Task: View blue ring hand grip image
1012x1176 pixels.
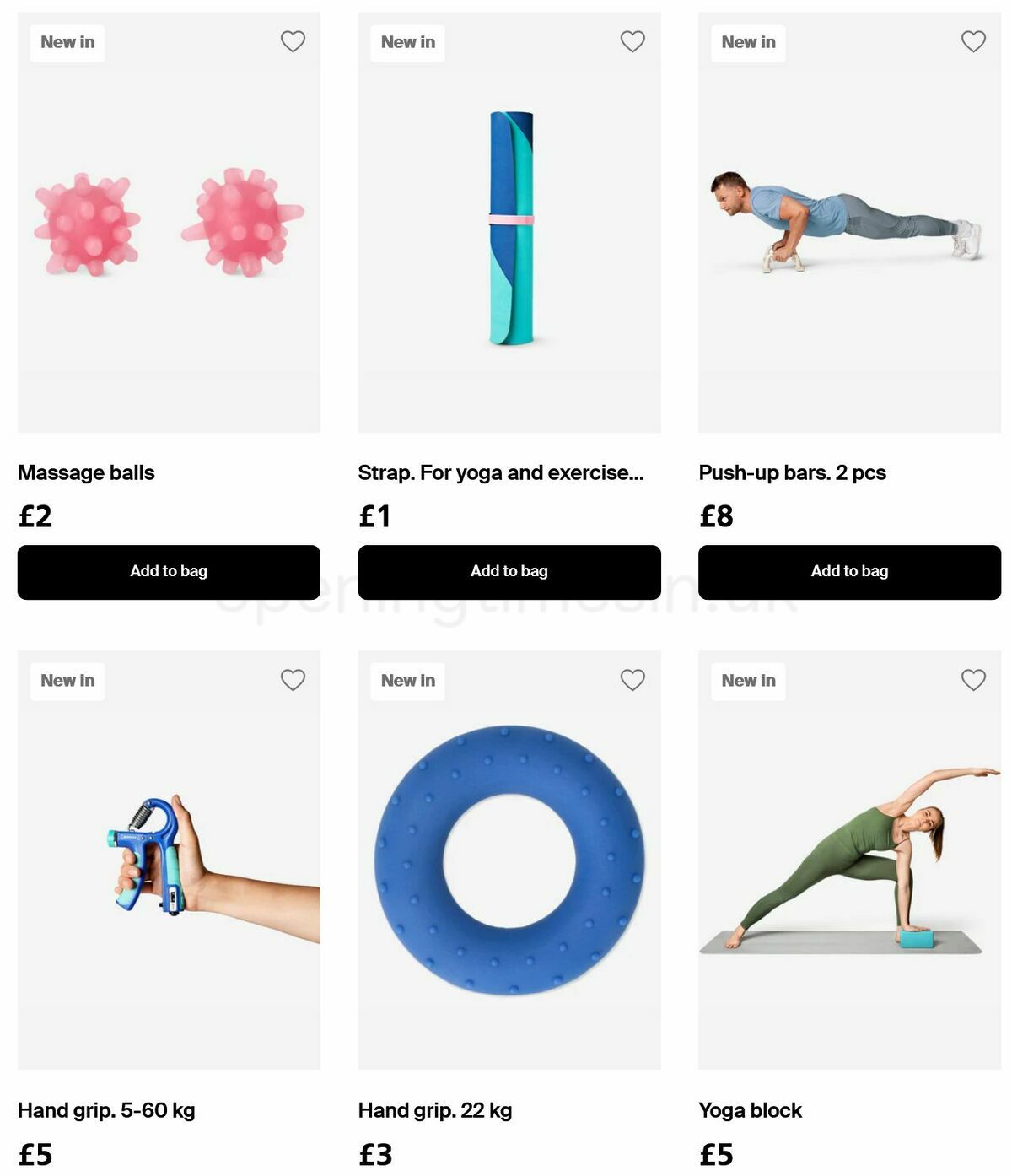Action: tap(509, 860)
